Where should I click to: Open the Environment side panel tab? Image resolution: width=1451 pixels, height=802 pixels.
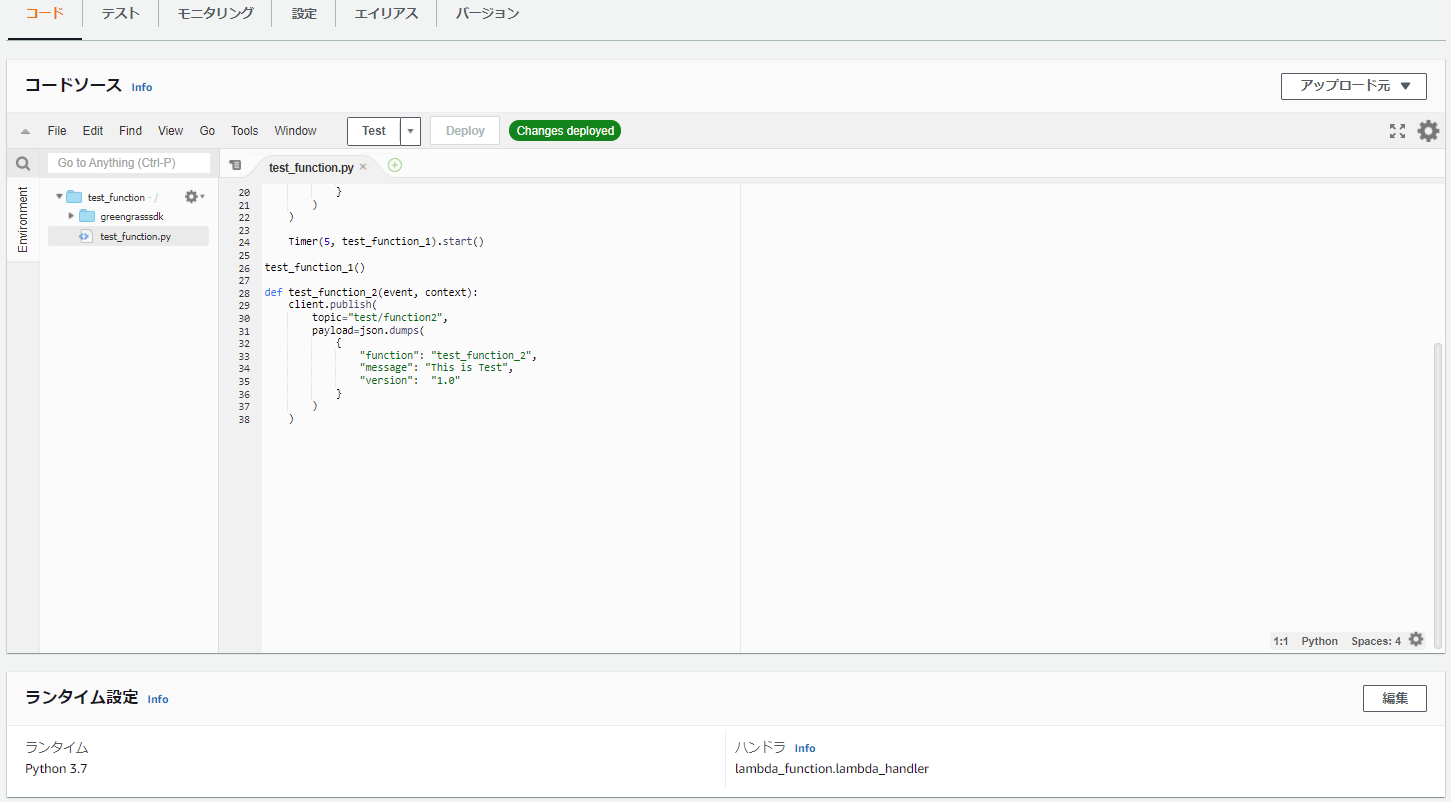pyautogui.click(x=23, y=219)
